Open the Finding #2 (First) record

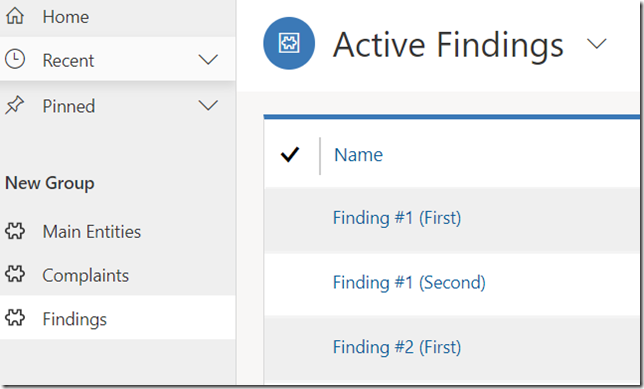(397, 347)
